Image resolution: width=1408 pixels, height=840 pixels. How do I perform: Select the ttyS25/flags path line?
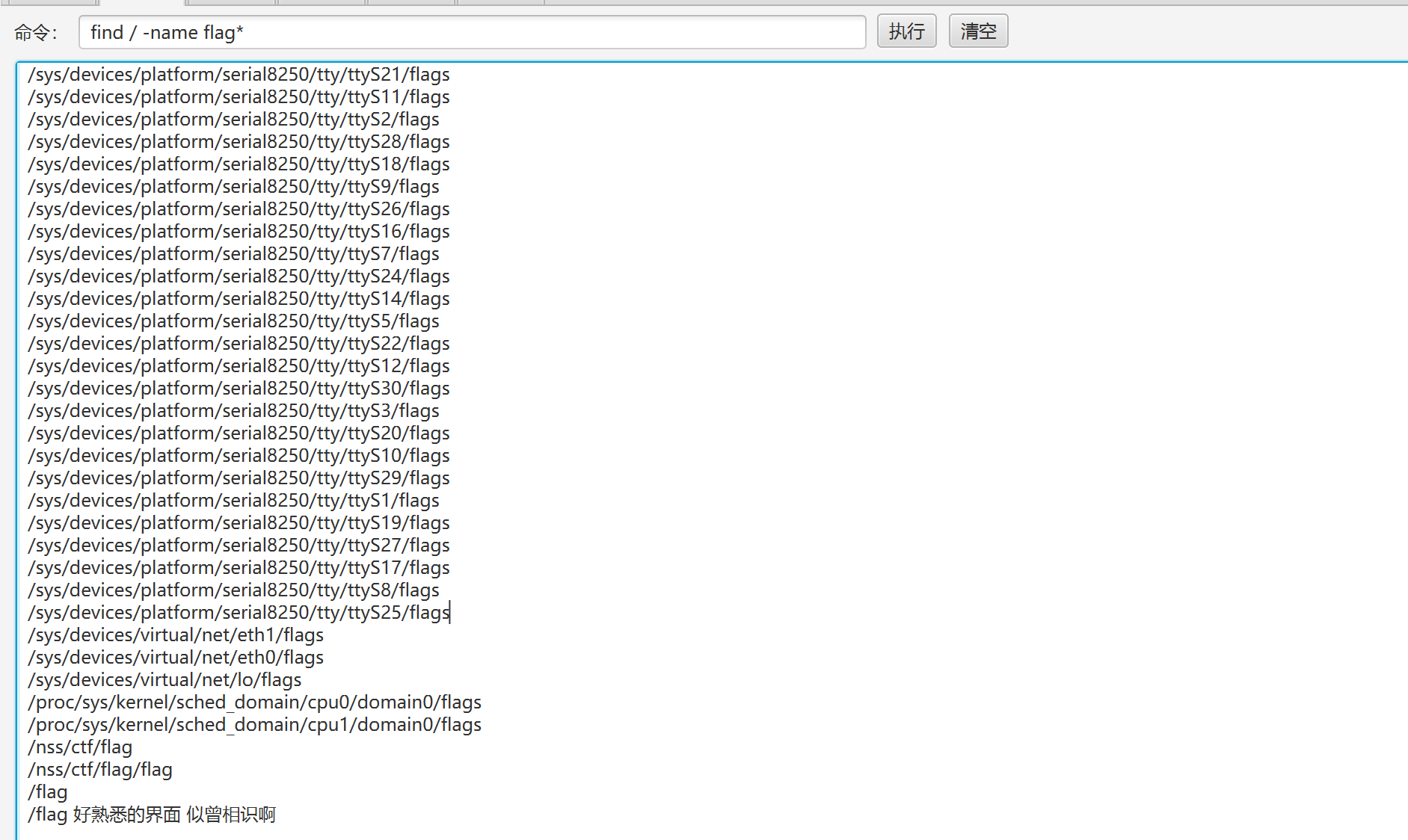pyautogui.click(x=239, y=613)
